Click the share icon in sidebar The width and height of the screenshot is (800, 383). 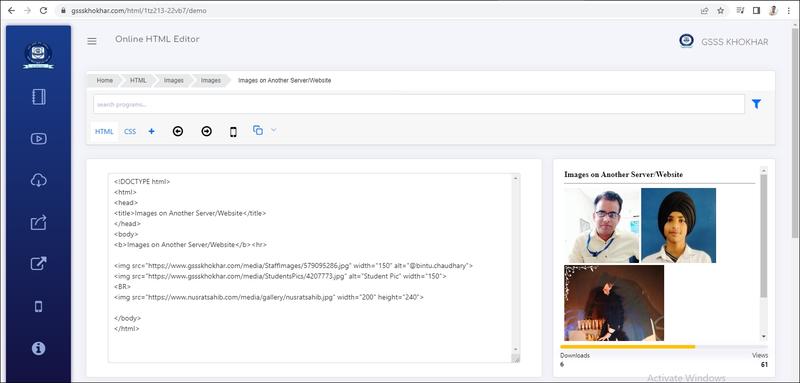[39, 222]
